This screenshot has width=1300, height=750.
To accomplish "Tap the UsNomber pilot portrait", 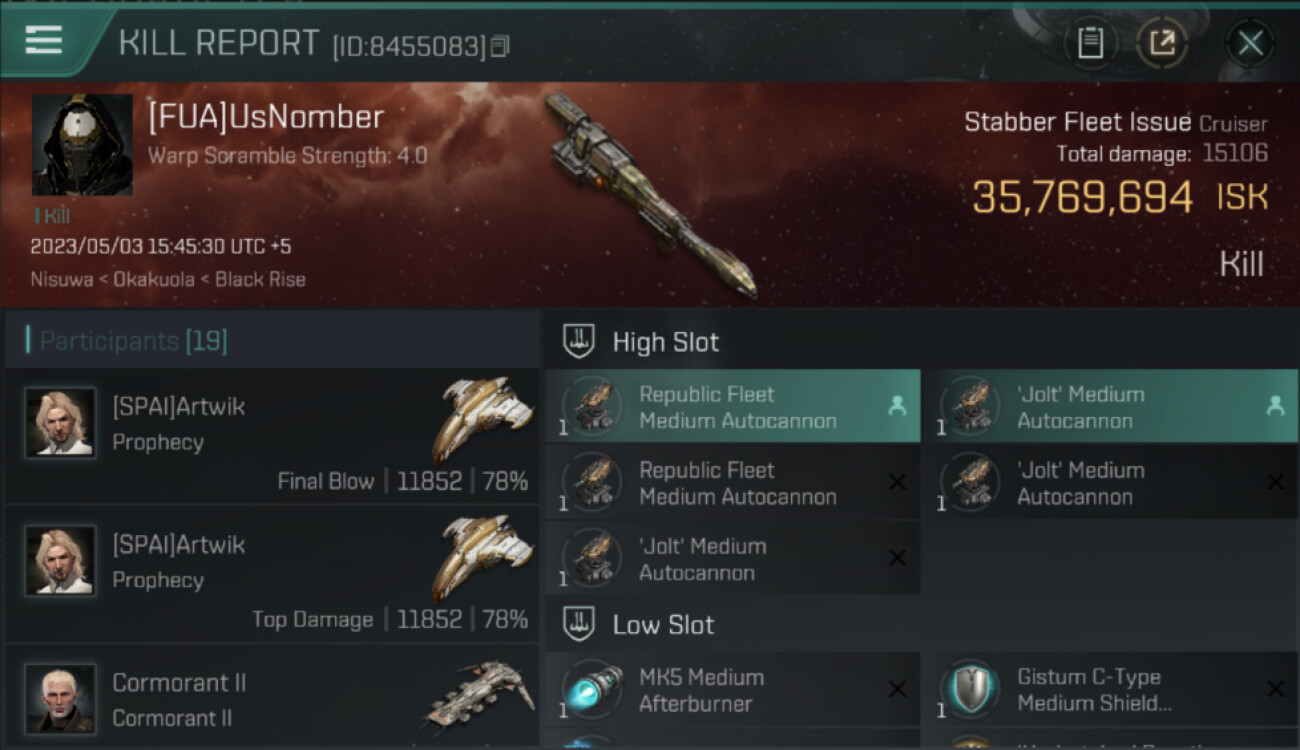I will click(82, 145).
